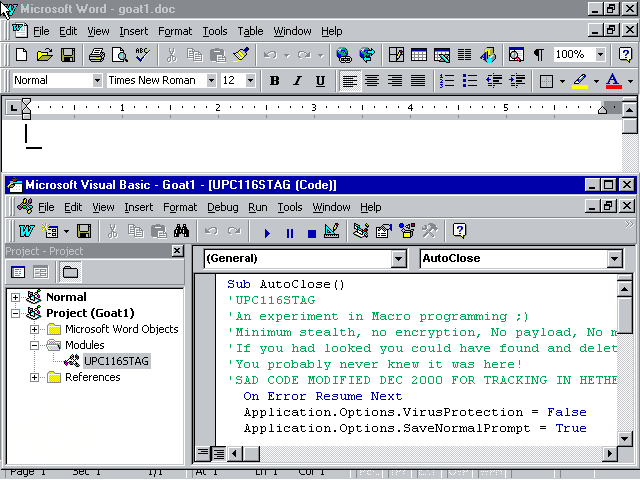Expand the References folder

coord(35,377)
